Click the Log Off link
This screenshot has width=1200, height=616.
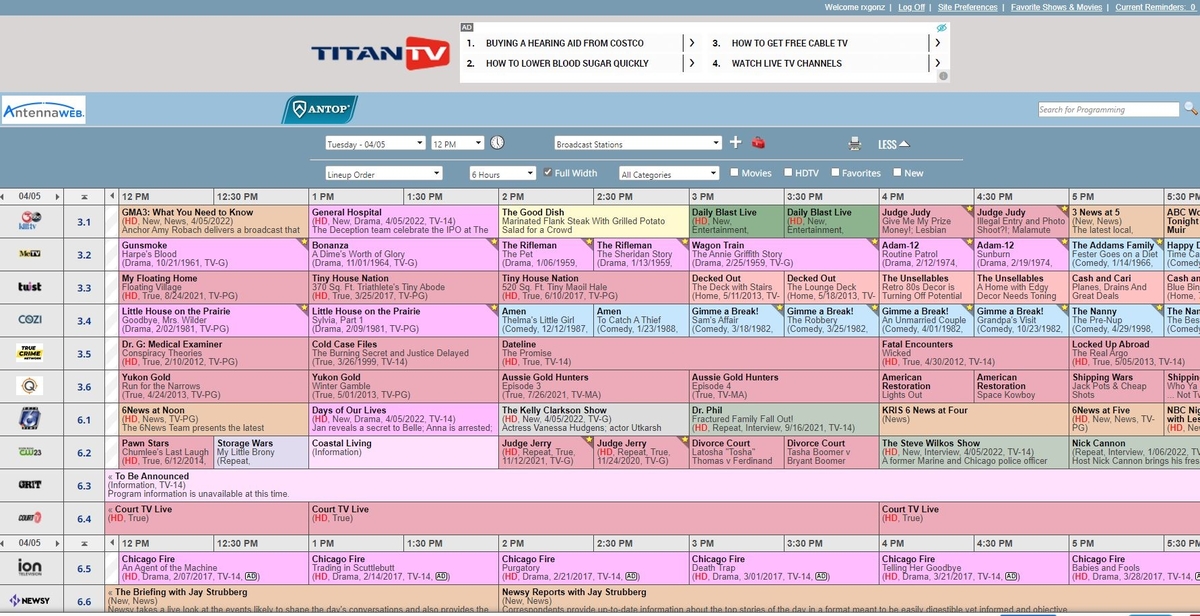point(911,7)
